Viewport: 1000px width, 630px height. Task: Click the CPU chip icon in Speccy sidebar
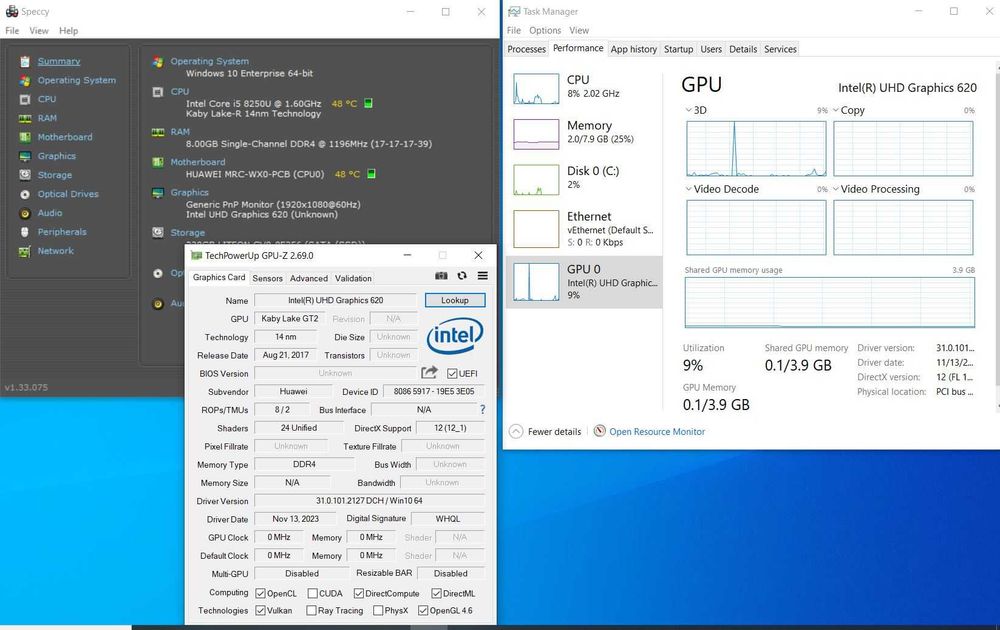click(25, 99)
